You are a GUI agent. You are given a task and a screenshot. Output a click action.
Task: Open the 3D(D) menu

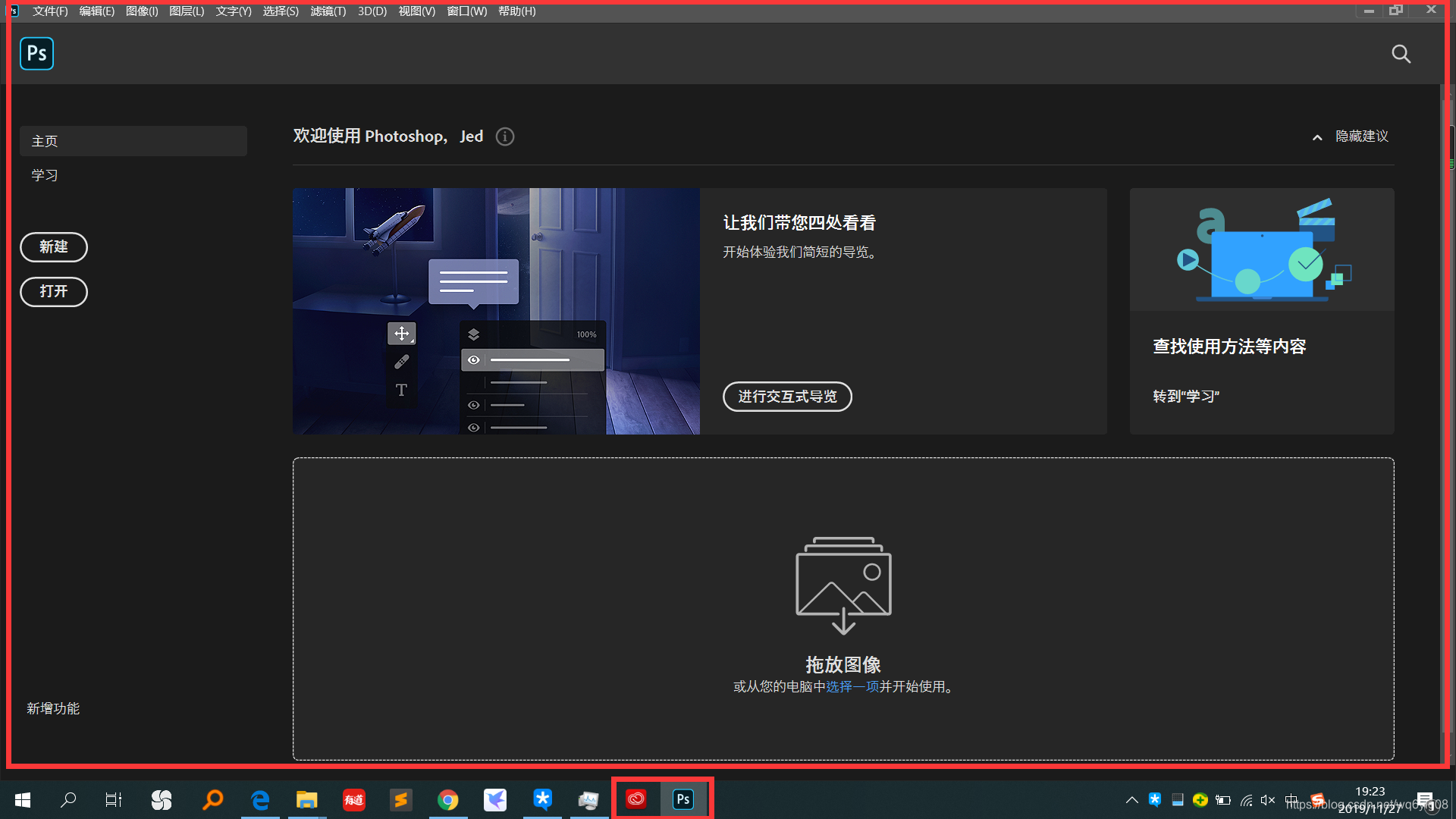point(372,11)
